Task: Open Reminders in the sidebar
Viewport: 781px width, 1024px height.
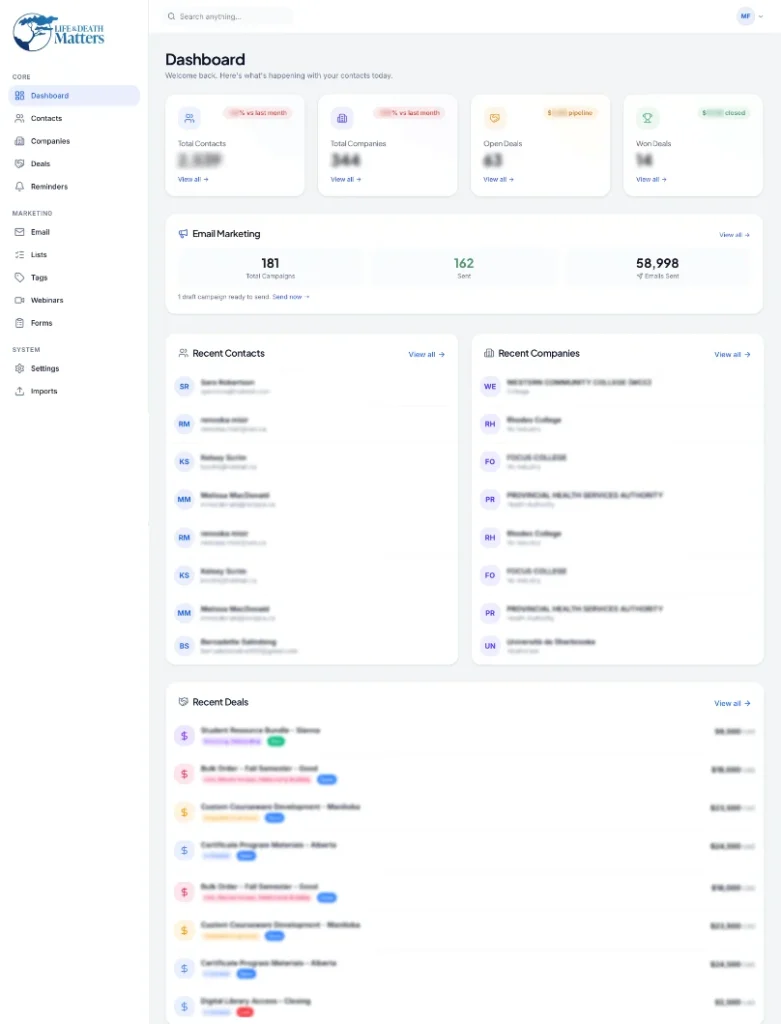Action: coord(74,187)
